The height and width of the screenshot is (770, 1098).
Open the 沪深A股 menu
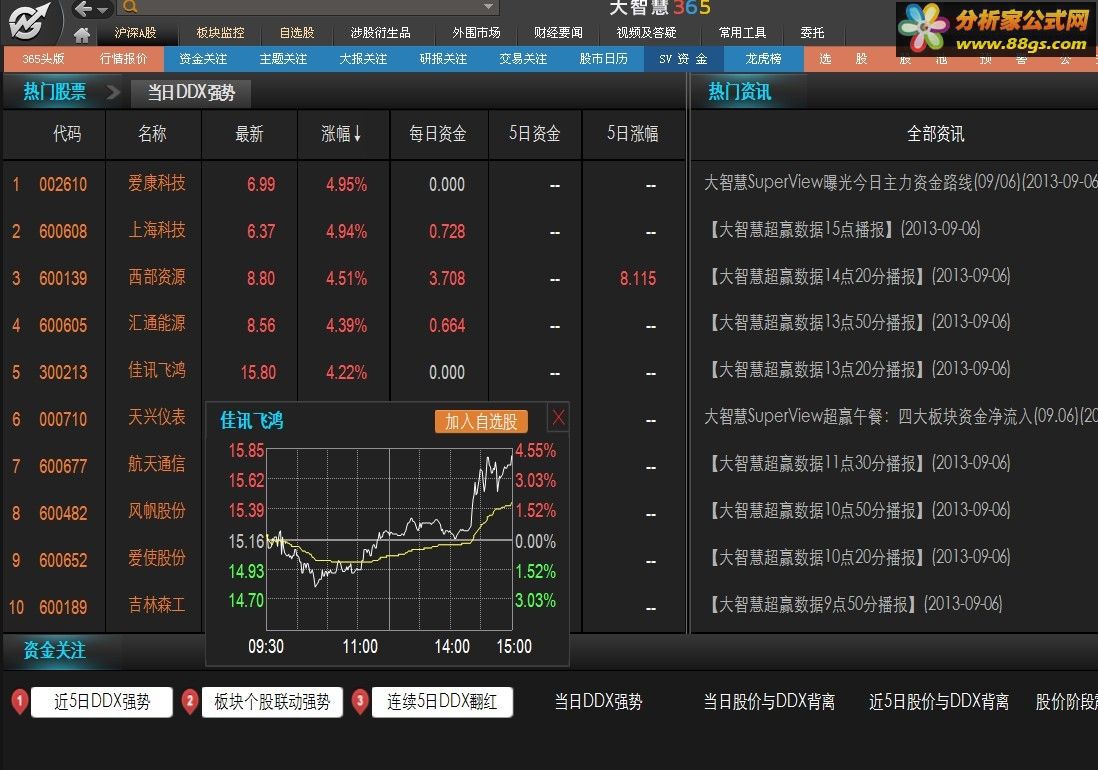point(136,33)
